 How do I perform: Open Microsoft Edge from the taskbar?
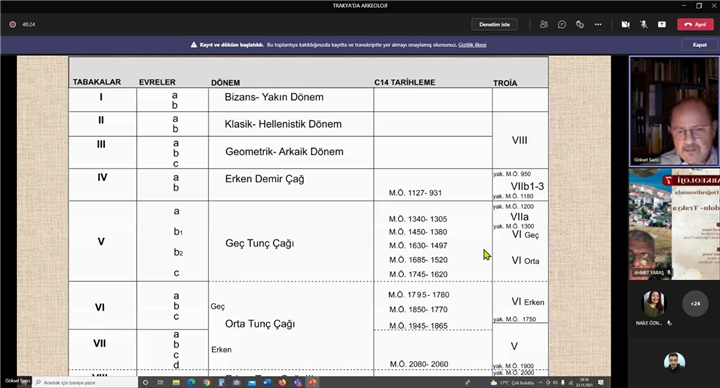[x=191, y=382]
